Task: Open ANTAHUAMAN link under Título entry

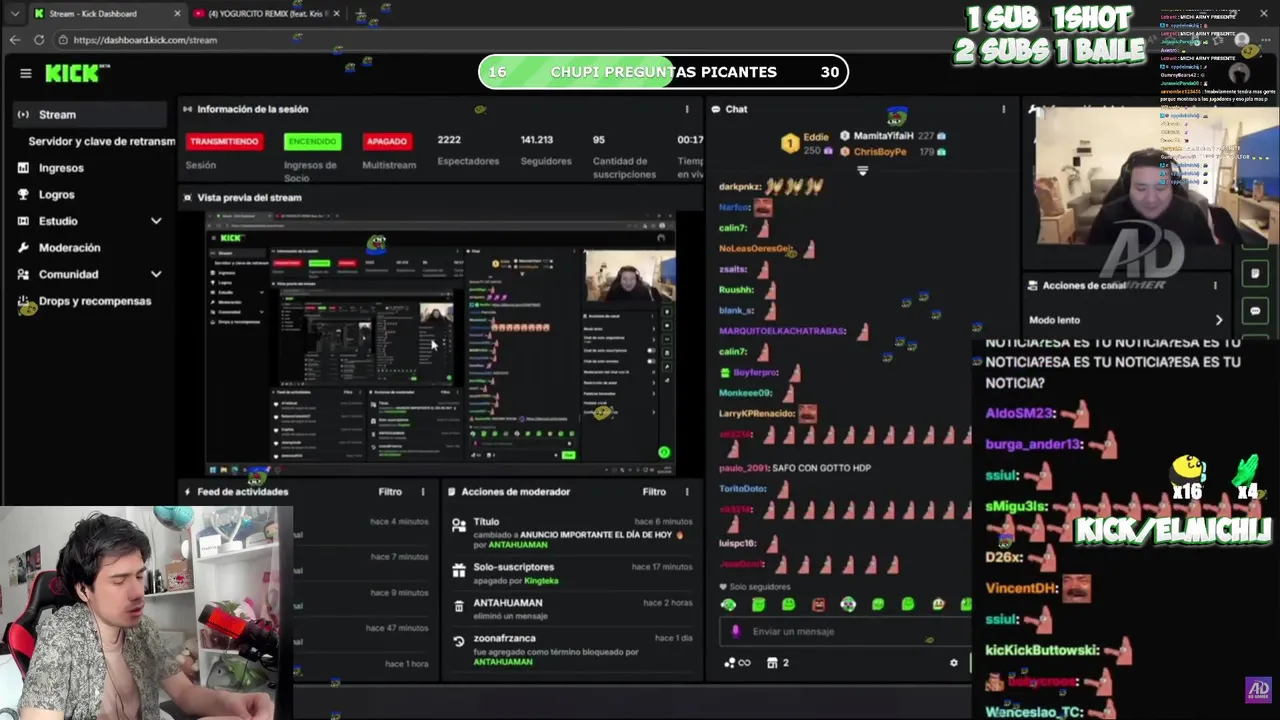Action: pyautogui.click(x=519, y=545)
